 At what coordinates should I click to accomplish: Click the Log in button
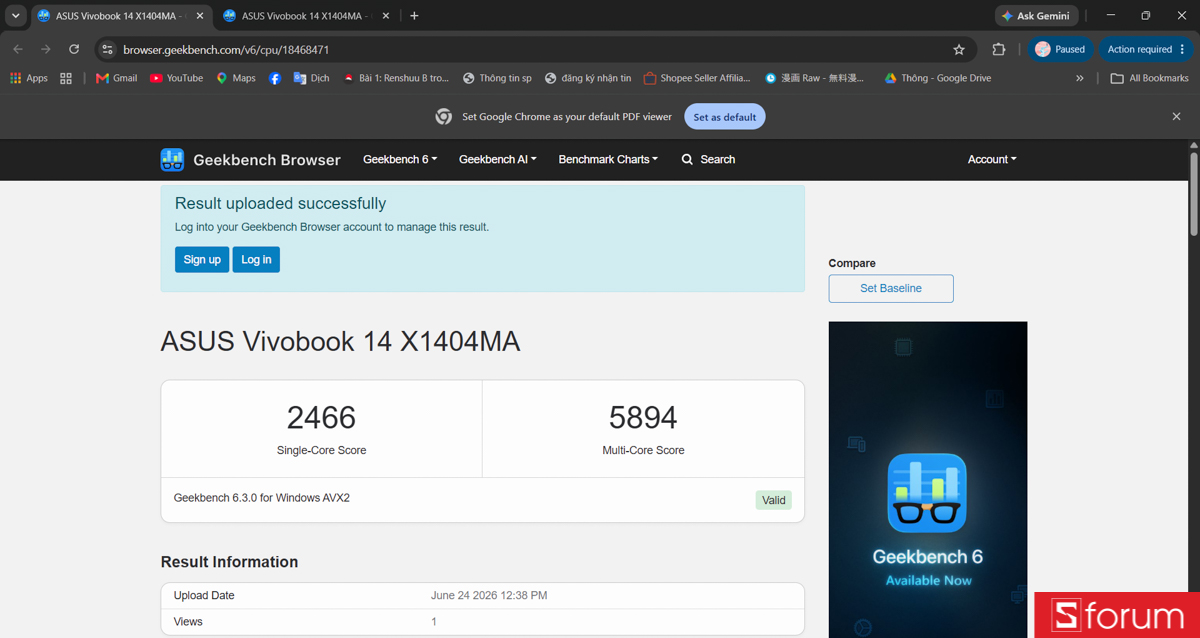tap(256, 260)
